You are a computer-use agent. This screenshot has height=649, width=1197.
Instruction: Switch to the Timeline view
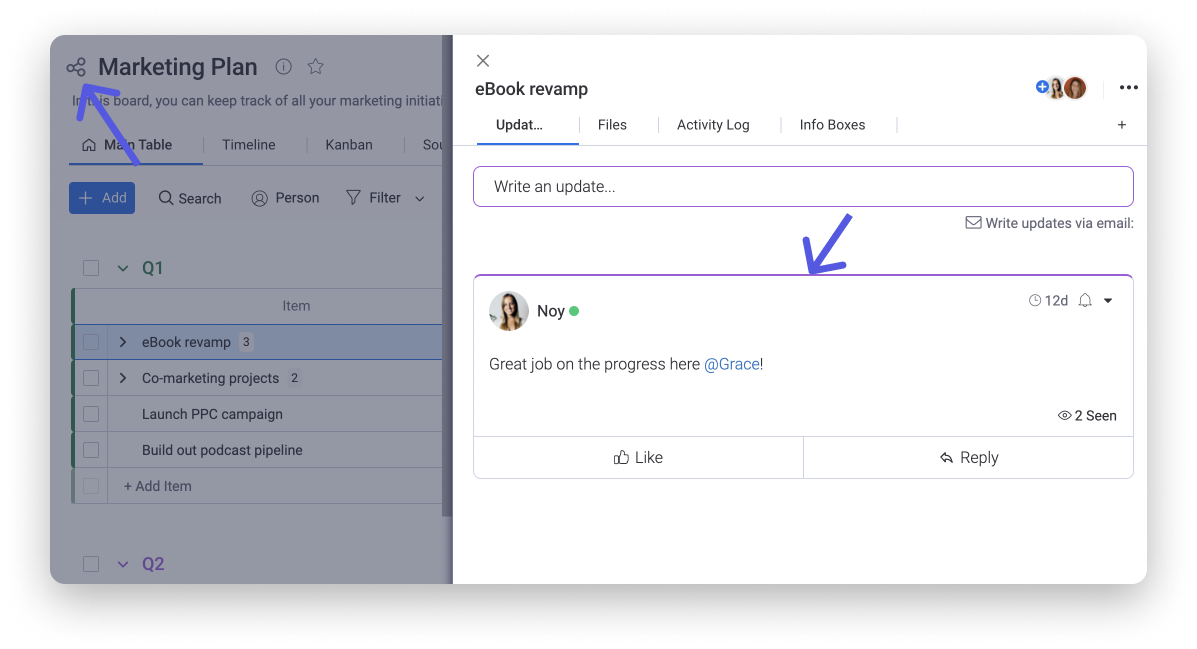pyautogui.click(x=249, y=145)
